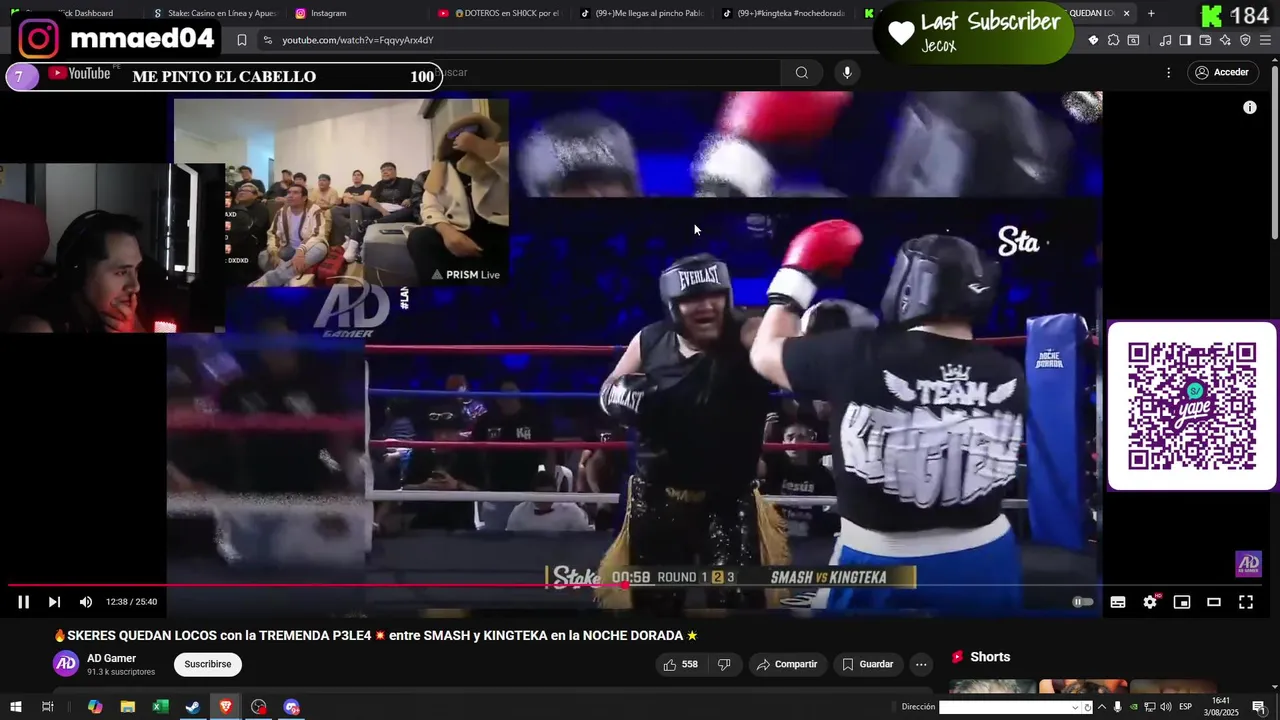1280x720 pixels.
Task: Switch to theater mode
Action: point(1214,602)
